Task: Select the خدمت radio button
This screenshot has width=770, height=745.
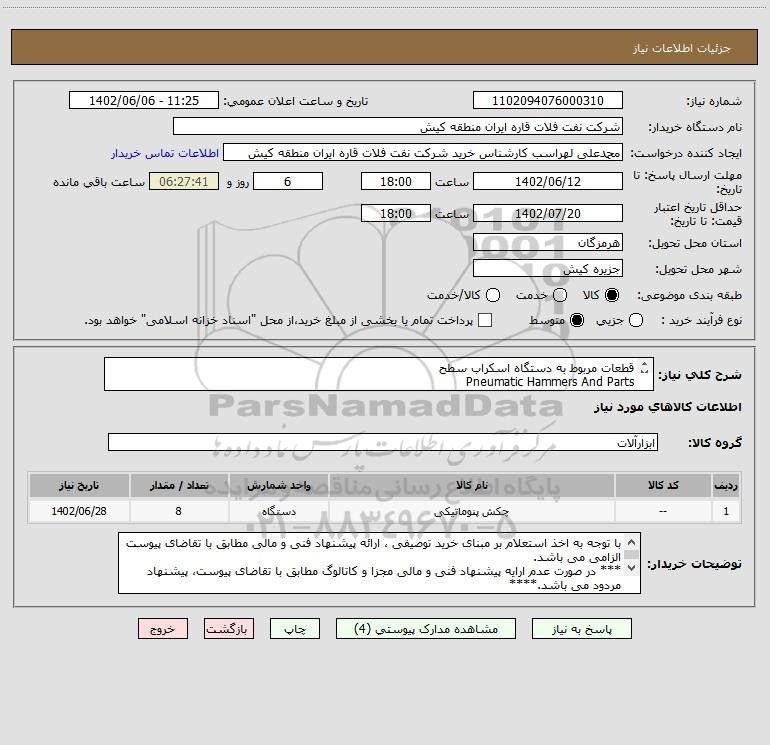Action: click(560, 295)
